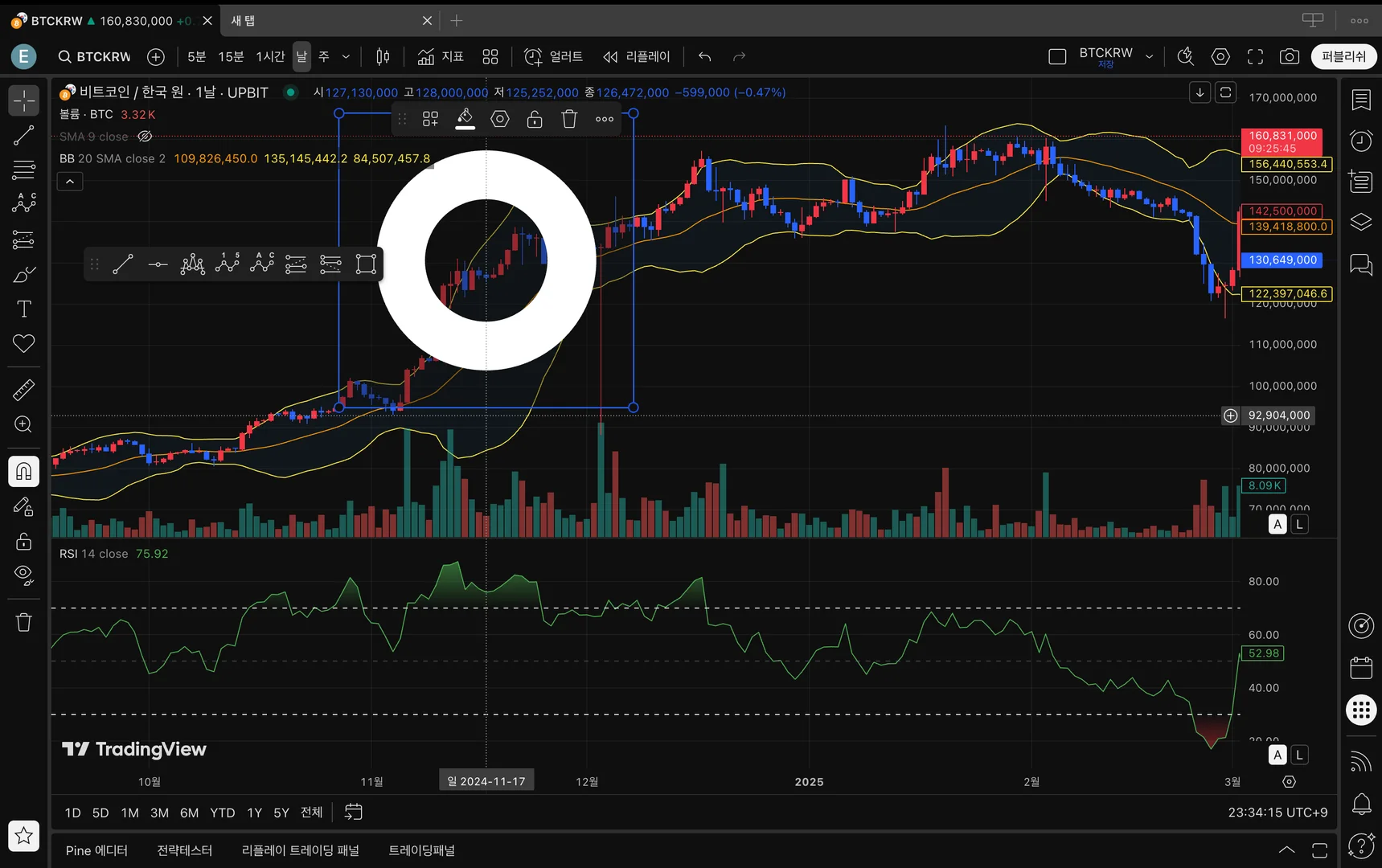Open the 트레이딩패널 tab
The image size is (1382, 868).
422,850
